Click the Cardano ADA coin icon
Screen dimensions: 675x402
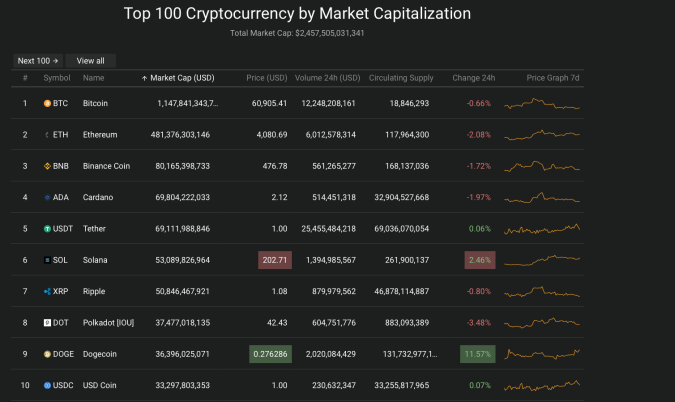[x=47, y=197]
